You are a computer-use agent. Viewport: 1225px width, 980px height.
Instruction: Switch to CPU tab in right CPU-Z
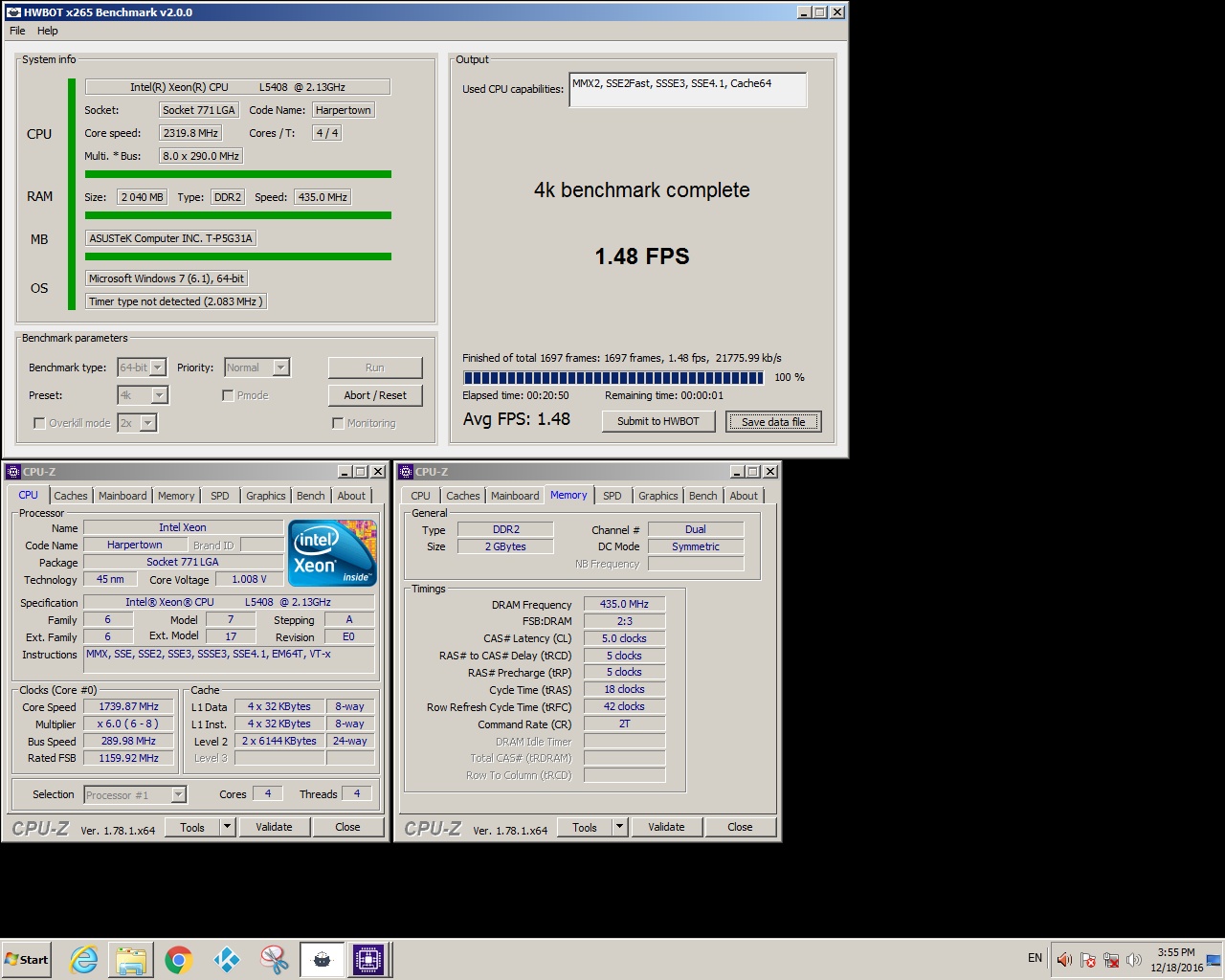pyautogui.click(x=420, y=496)
